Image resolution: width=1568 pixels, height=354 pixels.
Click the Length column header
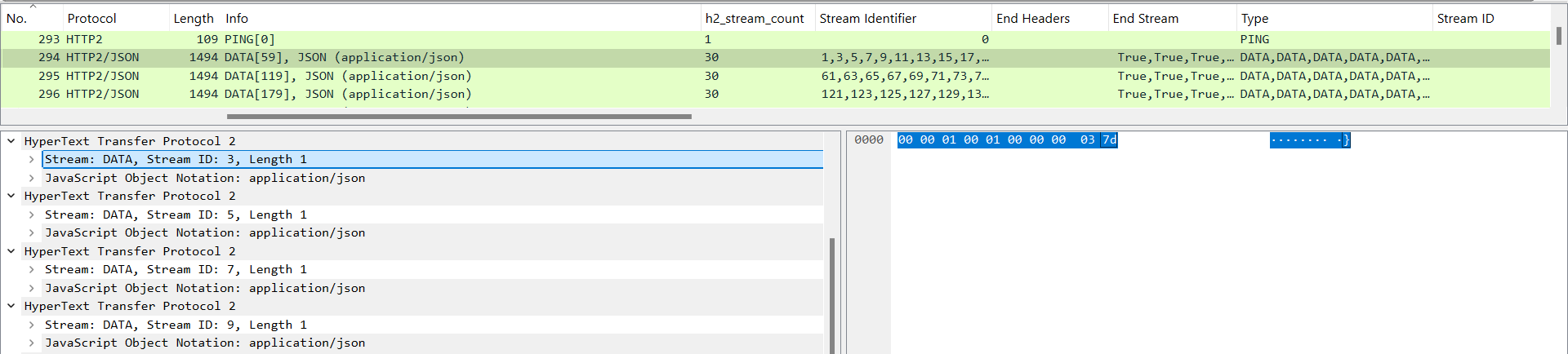click(x=193, y=18)
